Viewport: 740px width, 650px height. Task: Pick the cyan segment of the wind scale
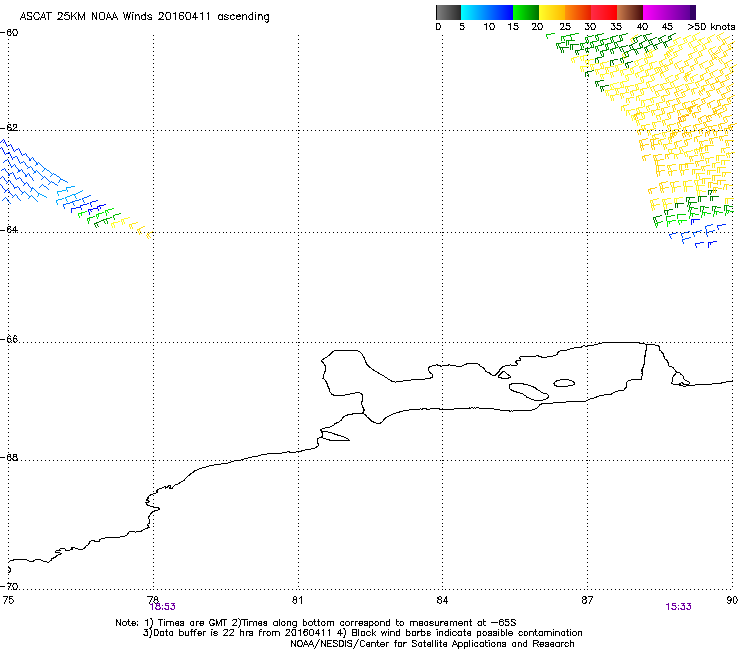pos(474,12)
